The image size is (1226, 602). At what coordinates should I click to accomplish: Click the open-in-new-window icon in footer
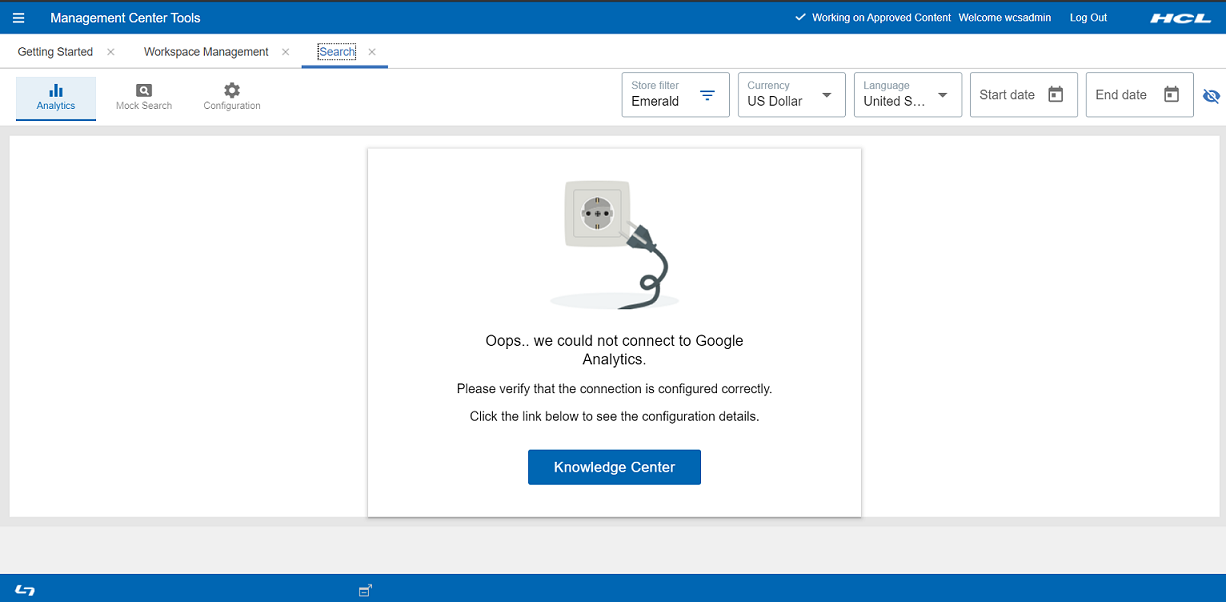pyautogui.click(x=365, y=590)
